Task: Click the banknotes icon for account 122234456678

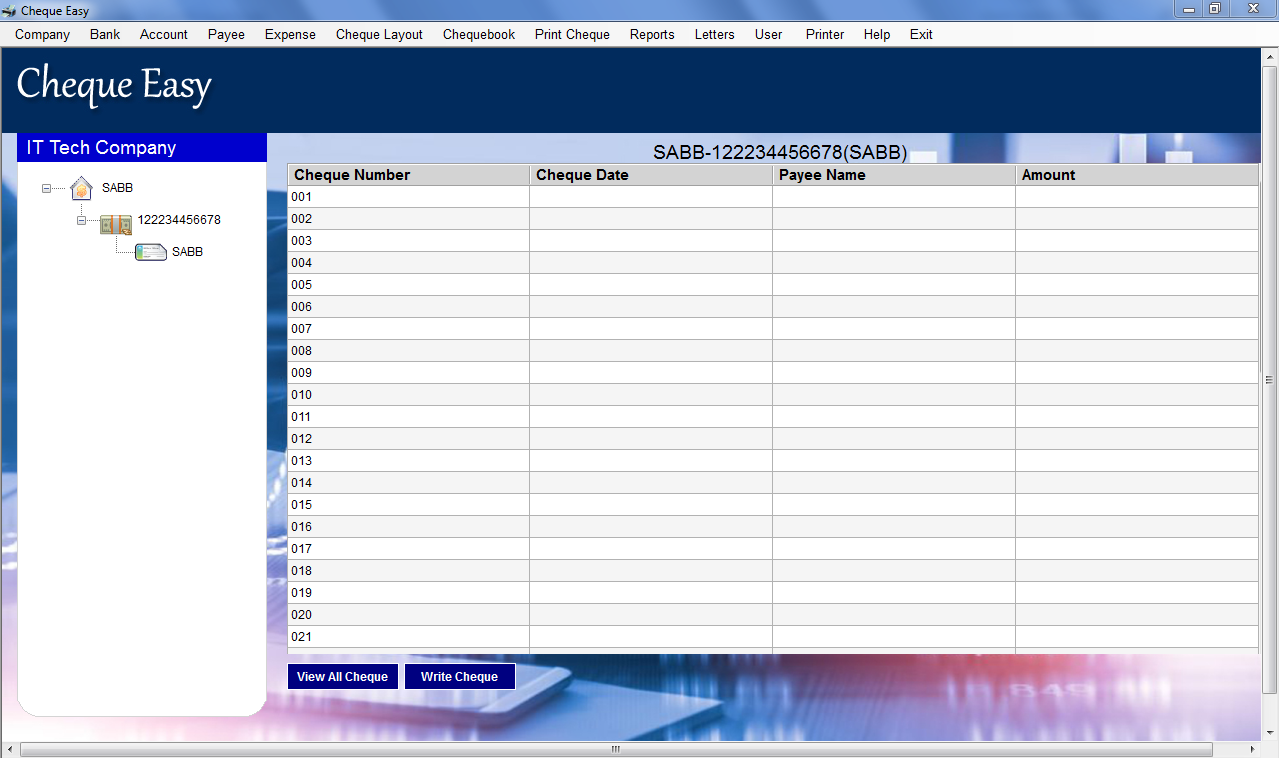Action: click(x=115, y=224)
